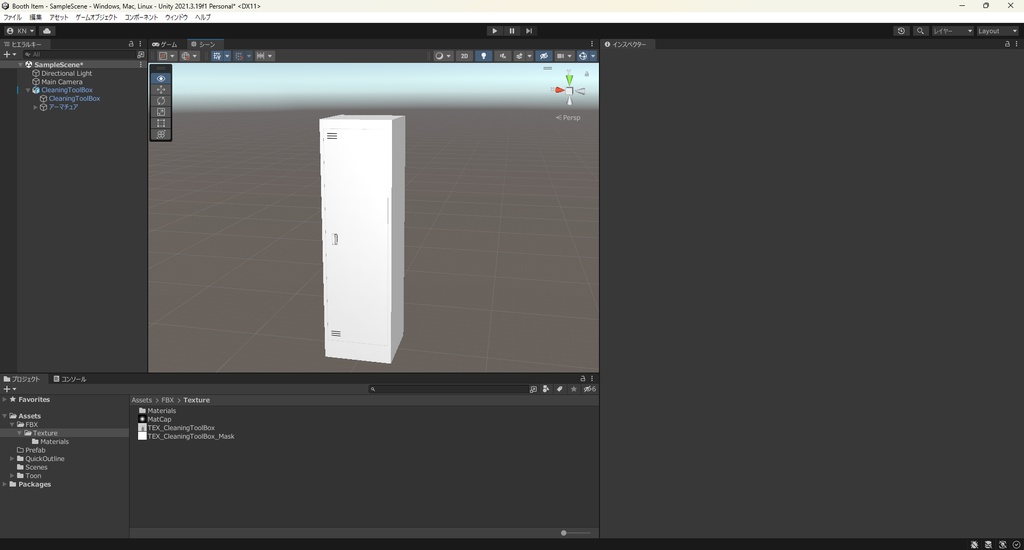Toggle the Inspector panel lock

pos(1007,44)
